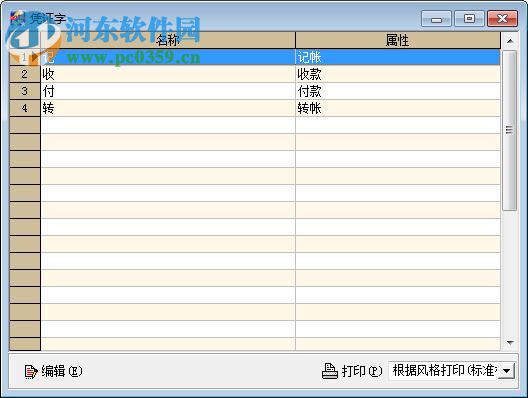Viewport: 528px width, 398px height.
Task: Select row header number 2
Action: point(25,74)
